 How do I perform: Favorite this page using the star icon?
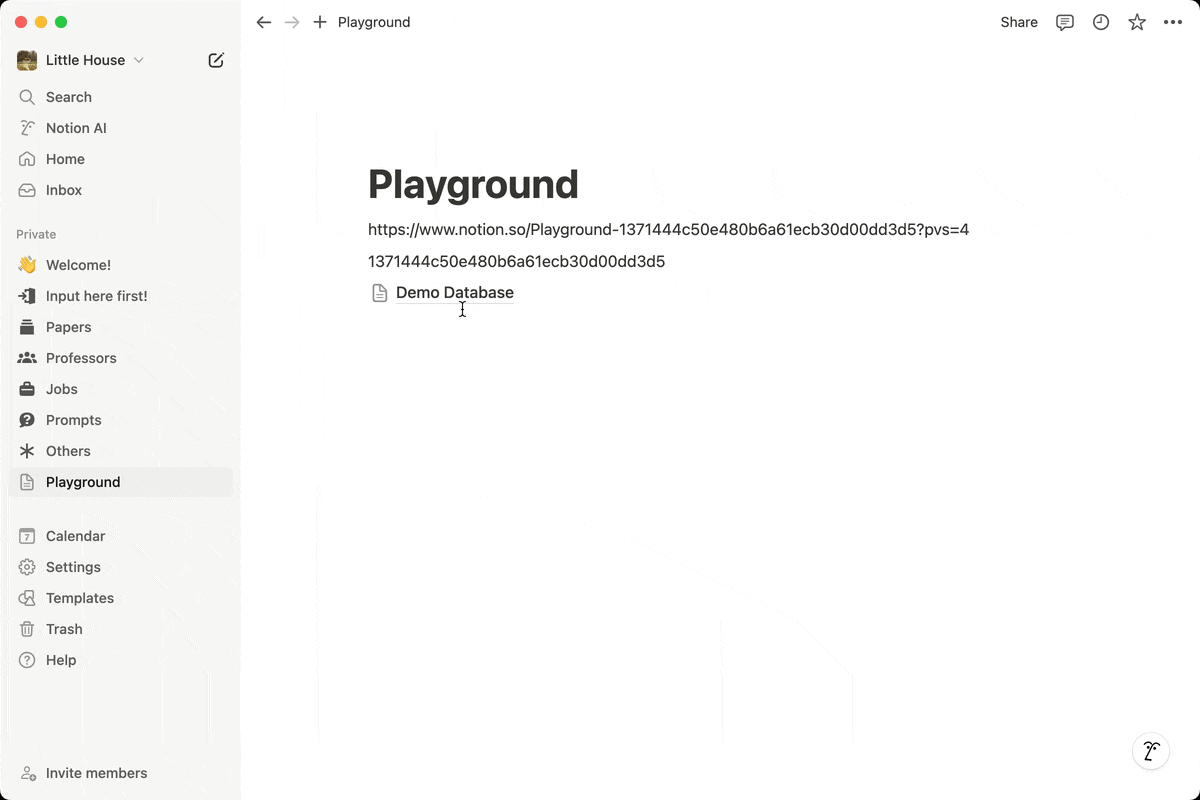(x=1136, y=22)
